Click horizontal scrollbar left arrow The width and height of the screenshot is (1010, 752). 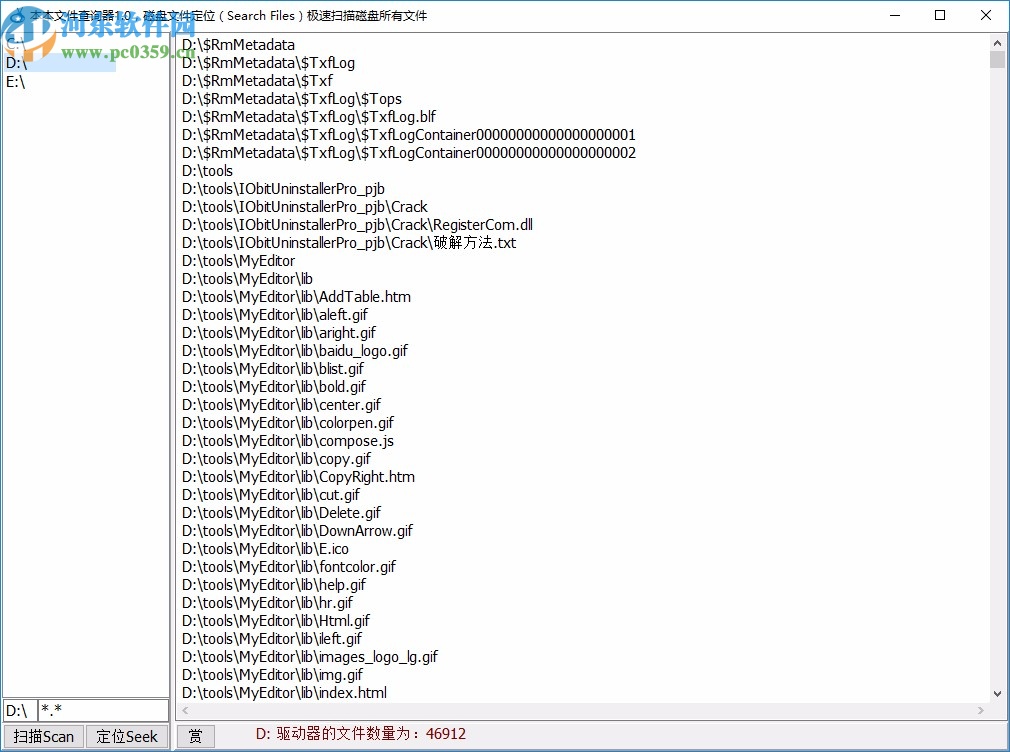click(x=186, y=710)
